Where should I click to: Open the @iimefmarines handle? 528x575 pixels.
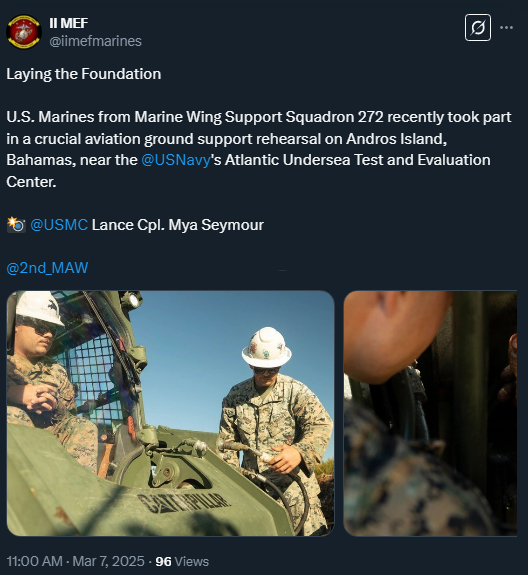pyautogui.click(x=95, y=41)
